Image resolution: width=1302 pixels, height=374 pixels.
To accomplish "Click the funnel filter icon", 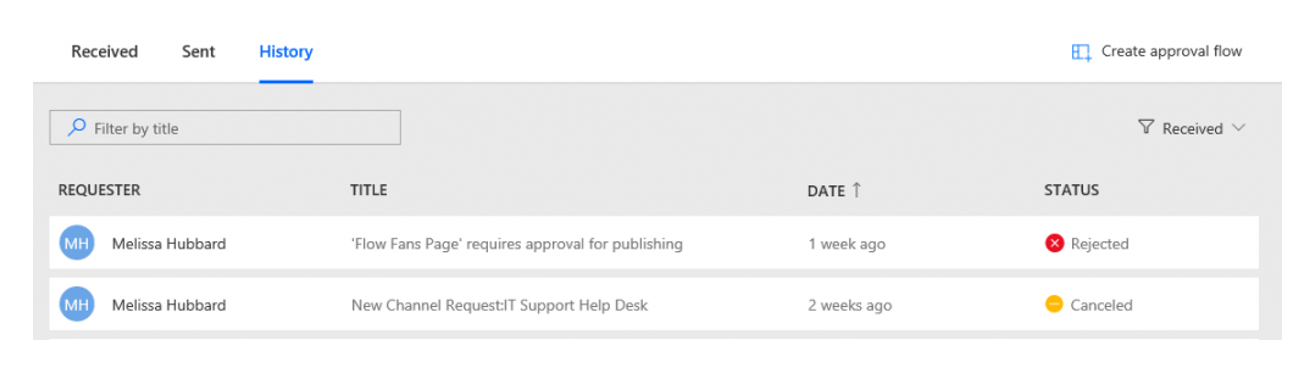I will point(1146,128).
